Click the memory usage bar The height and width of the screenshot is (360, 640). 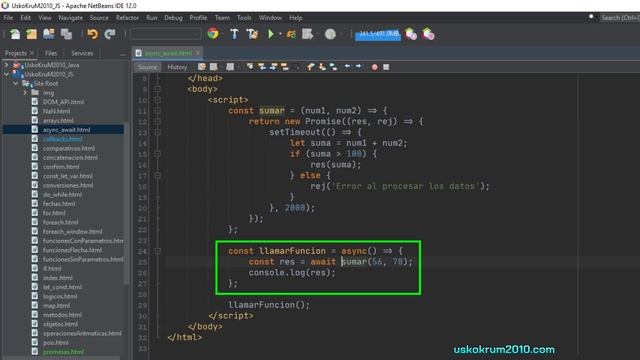pyautogui.click(x=378, y=34)
